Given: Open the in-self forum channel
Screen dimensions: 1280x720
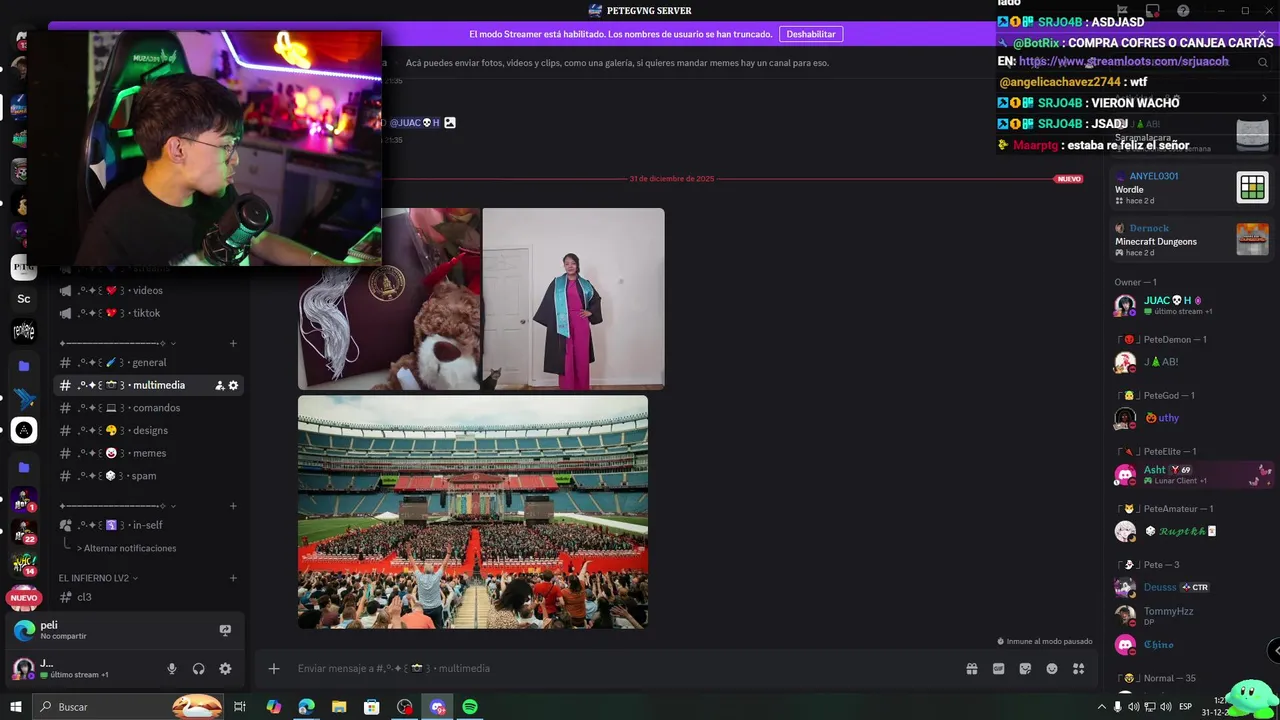Looking at the screenshot, I should pos(148,525).
